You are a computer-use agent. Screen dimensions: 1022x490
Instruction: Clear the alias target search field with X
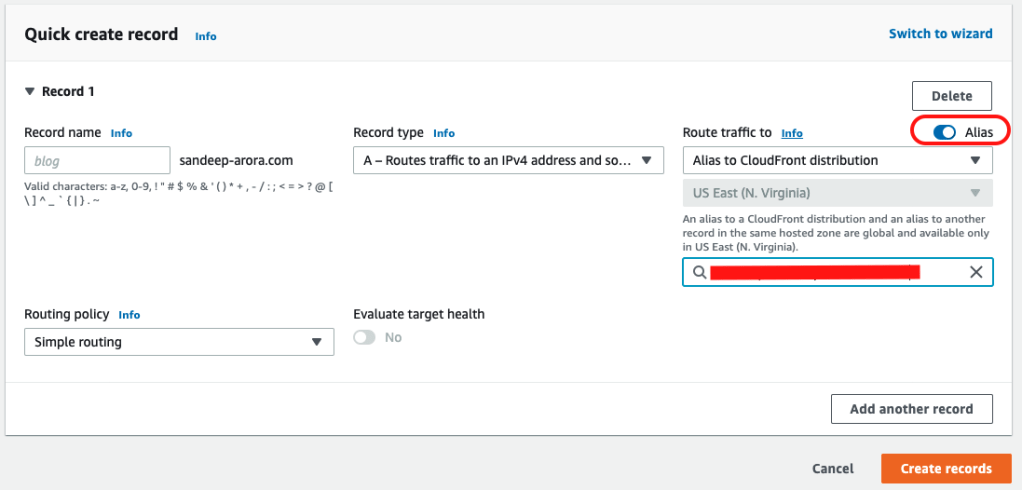976,272
